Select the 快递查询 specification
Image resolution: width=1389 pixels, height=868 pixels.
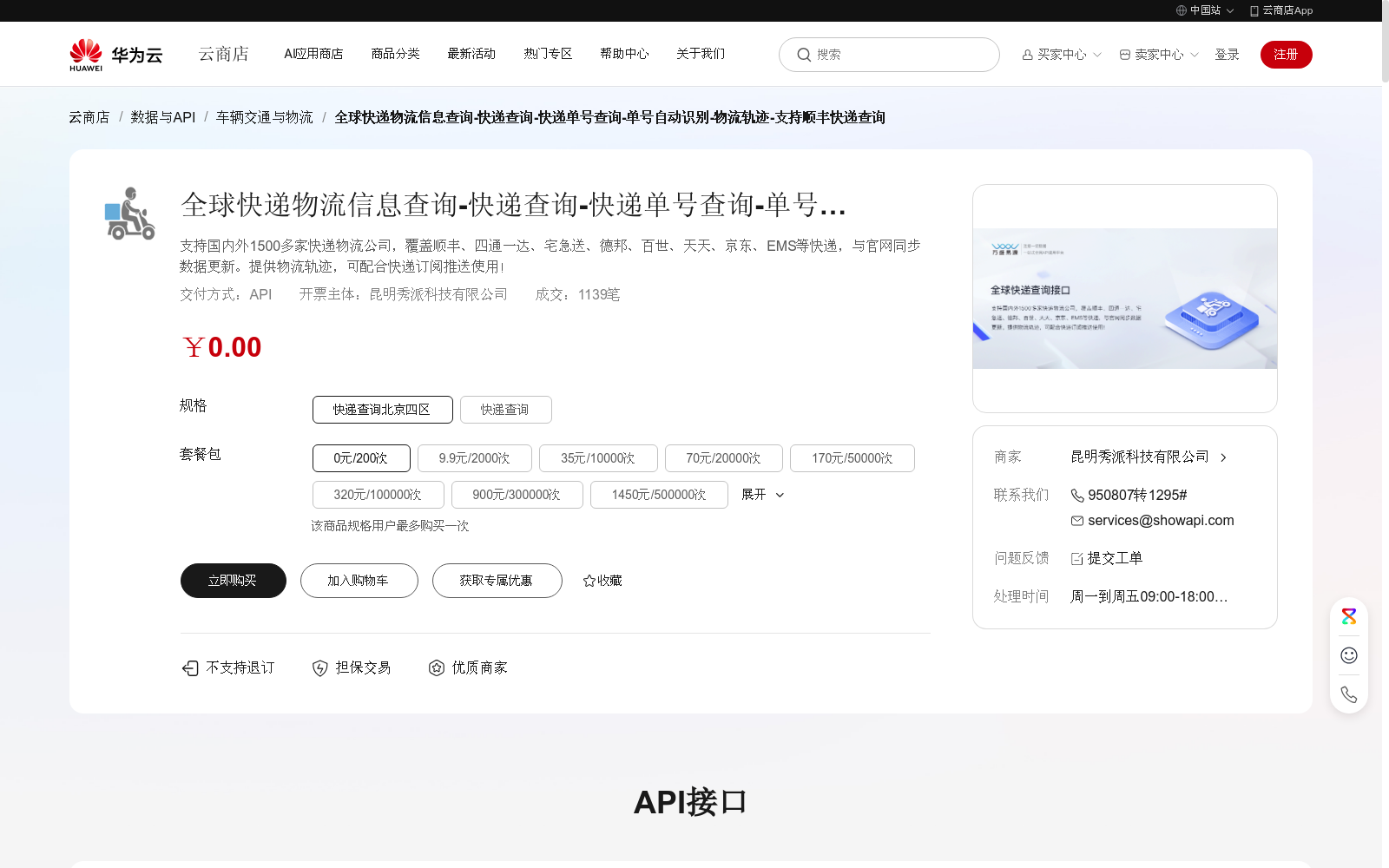pyautogui.click(x=506, y=410)
